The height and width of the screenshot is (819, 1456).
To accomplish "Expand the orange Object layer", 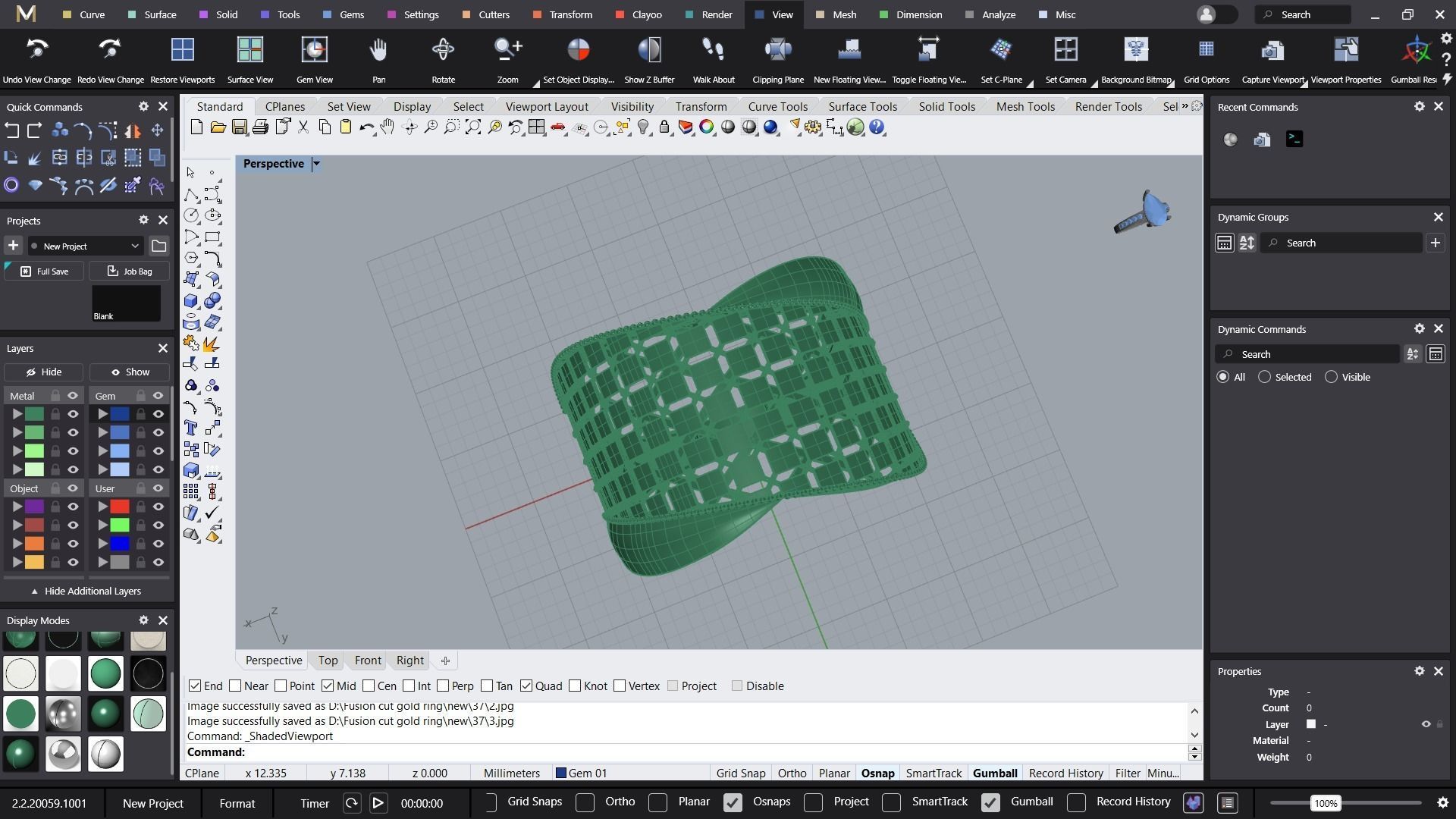I will 16,544.
